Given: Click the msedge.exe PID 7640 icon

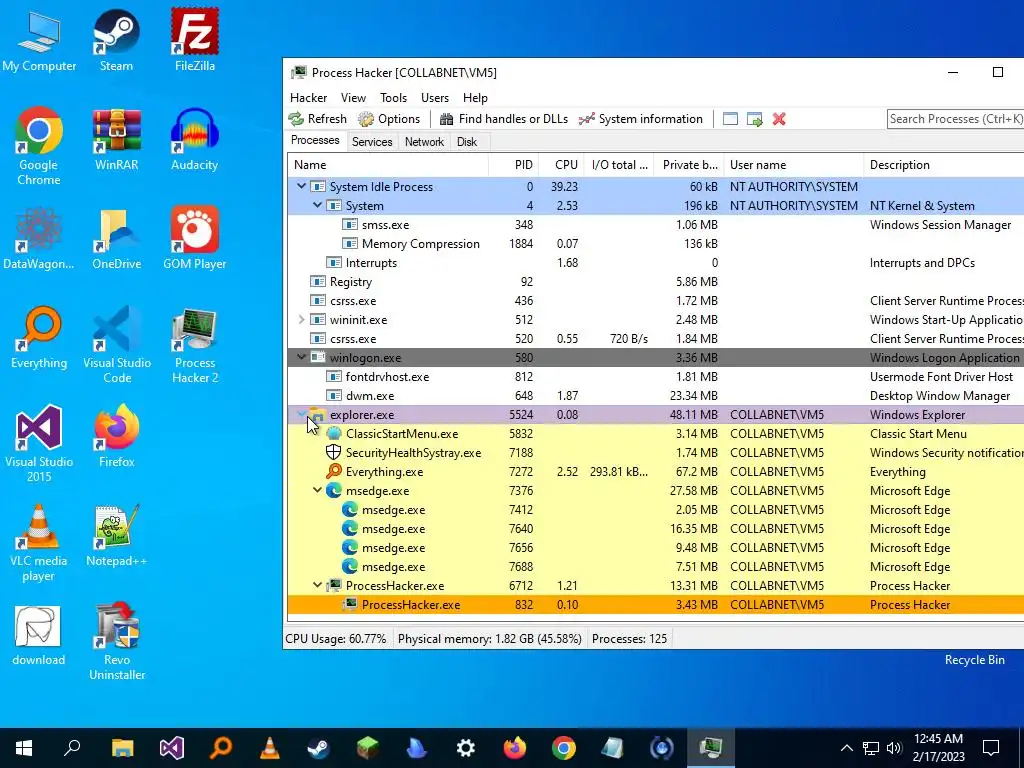Looking at the screenshot, I should pos(350,528).
